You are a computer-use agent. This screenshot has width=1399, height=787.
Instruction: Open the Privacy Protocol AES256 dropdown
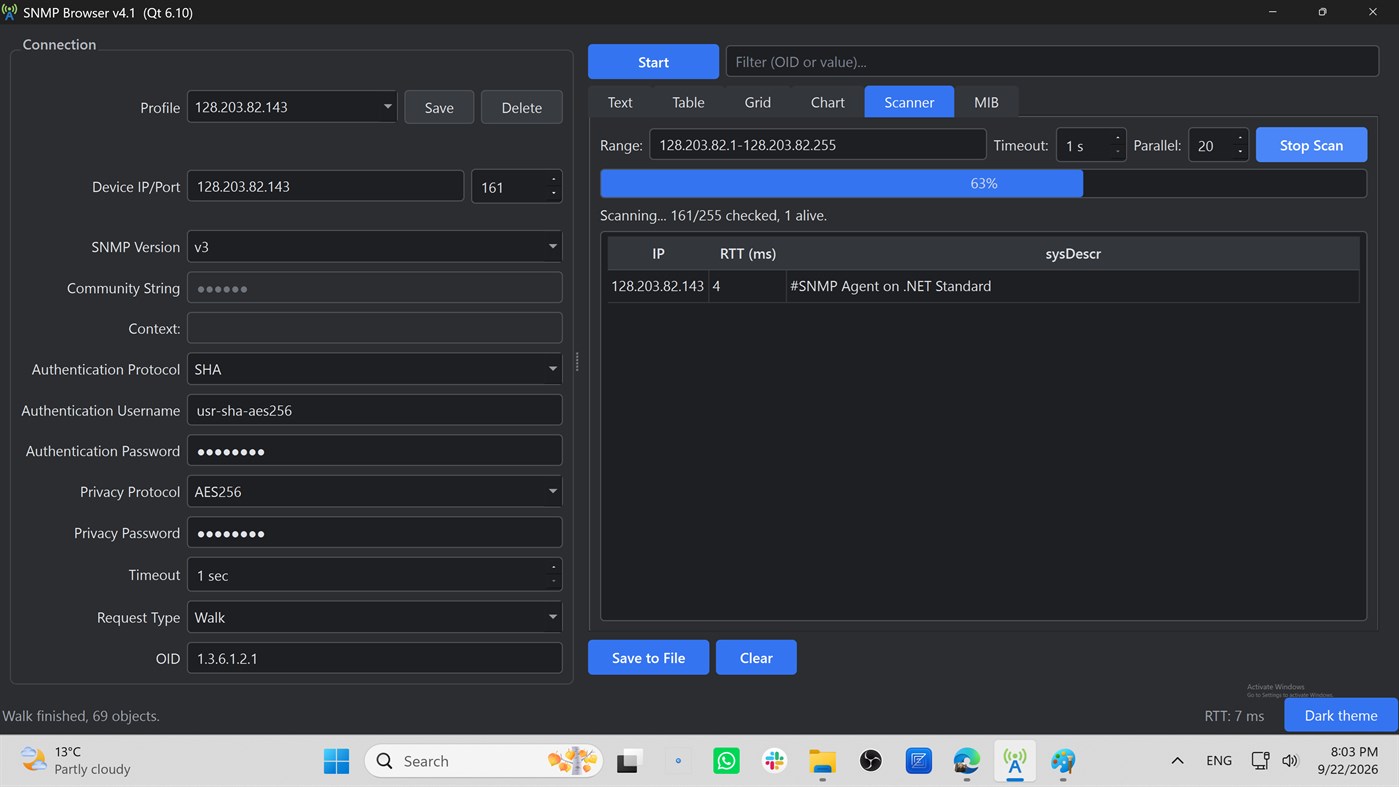pos(374,492)
